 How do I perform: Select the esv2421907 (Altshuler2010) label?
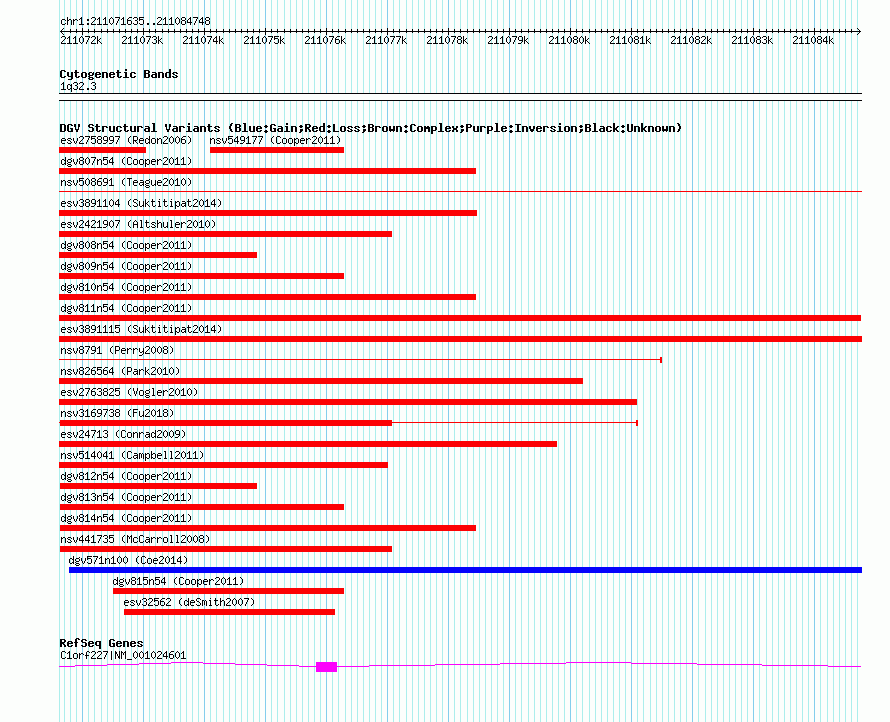click(x=138, y=224)
